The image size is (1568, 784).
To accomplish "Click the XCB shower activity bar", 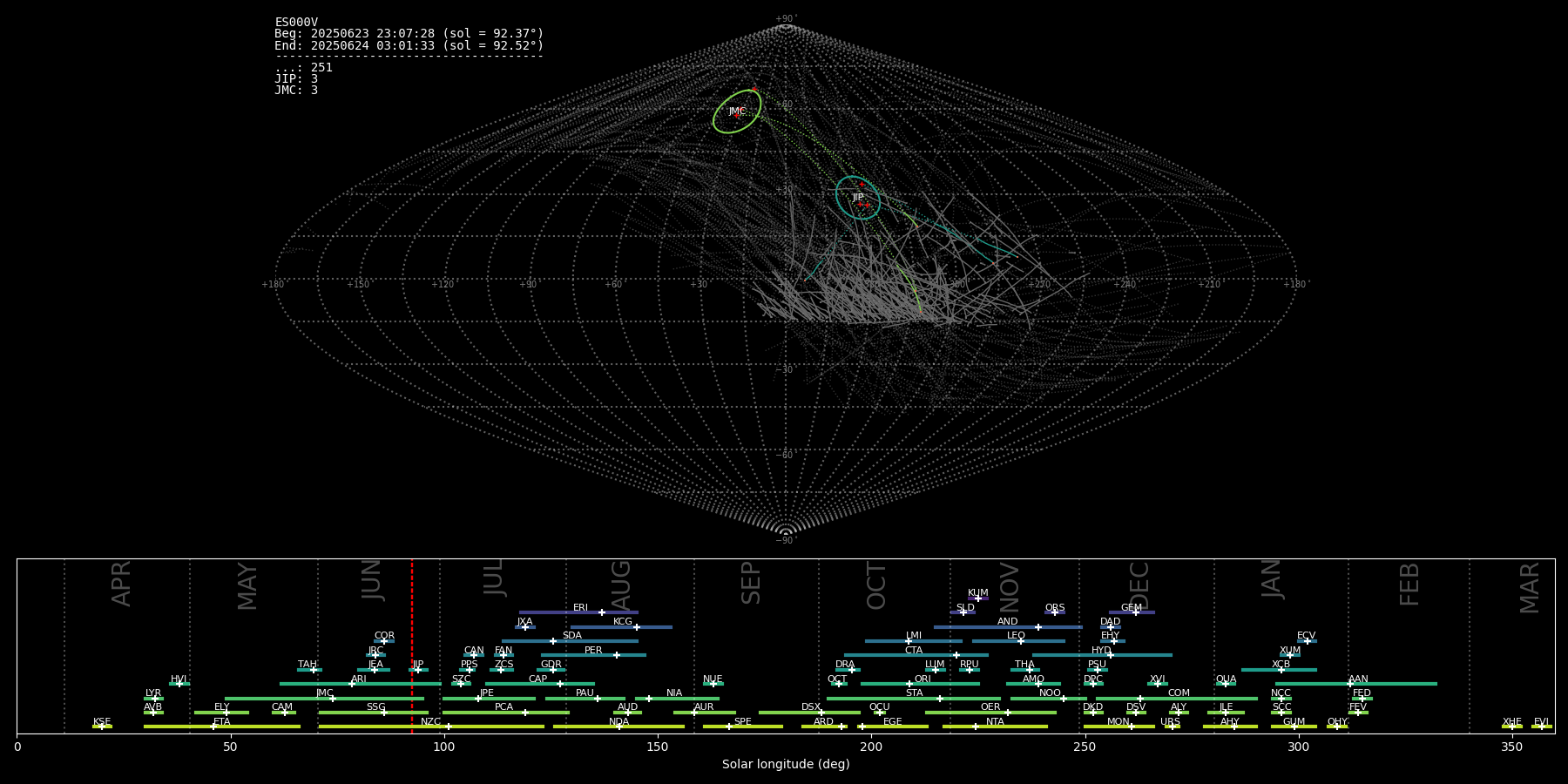I will pos(1279,670).
